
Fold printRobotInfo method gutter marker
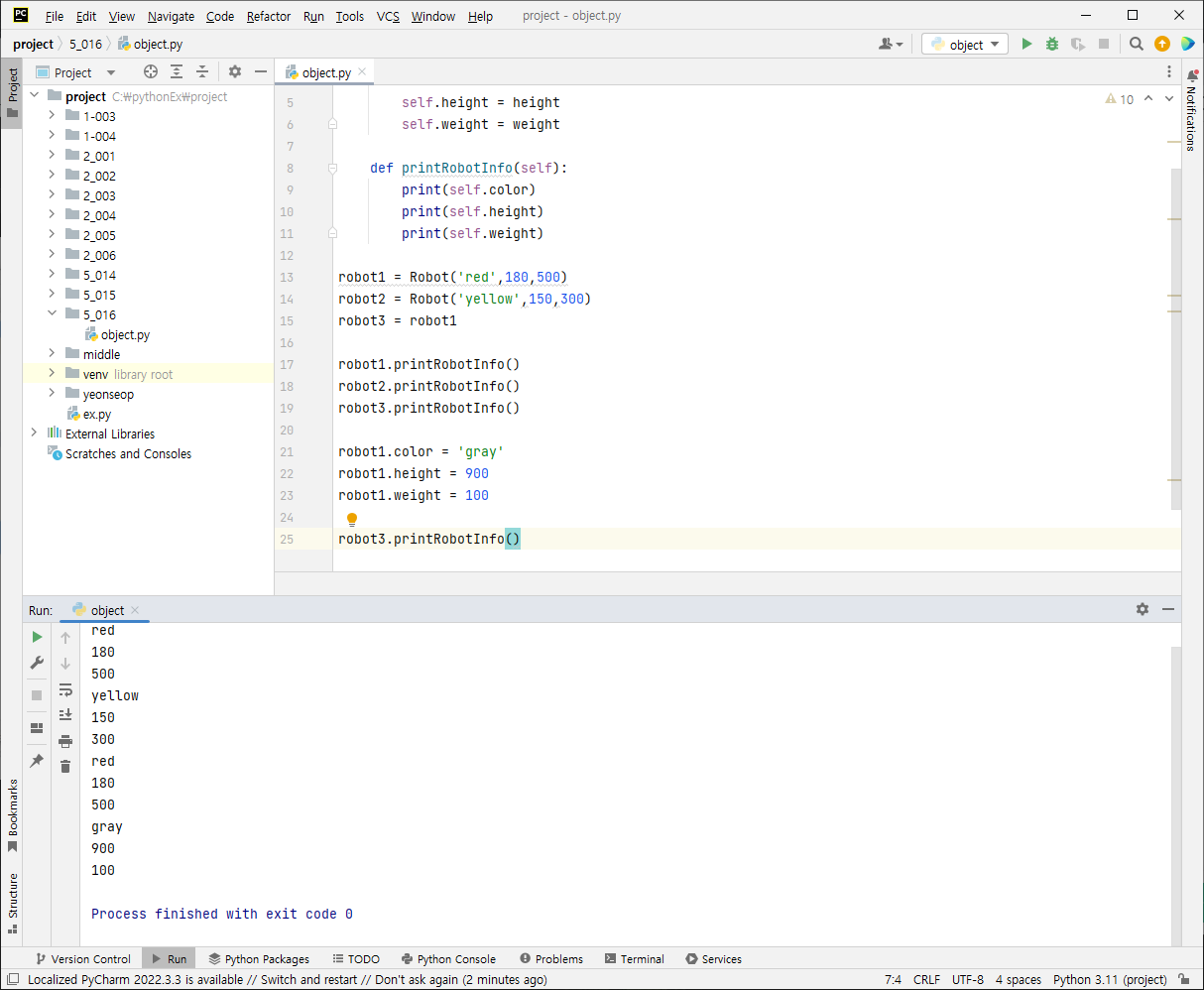coord(332,168)
